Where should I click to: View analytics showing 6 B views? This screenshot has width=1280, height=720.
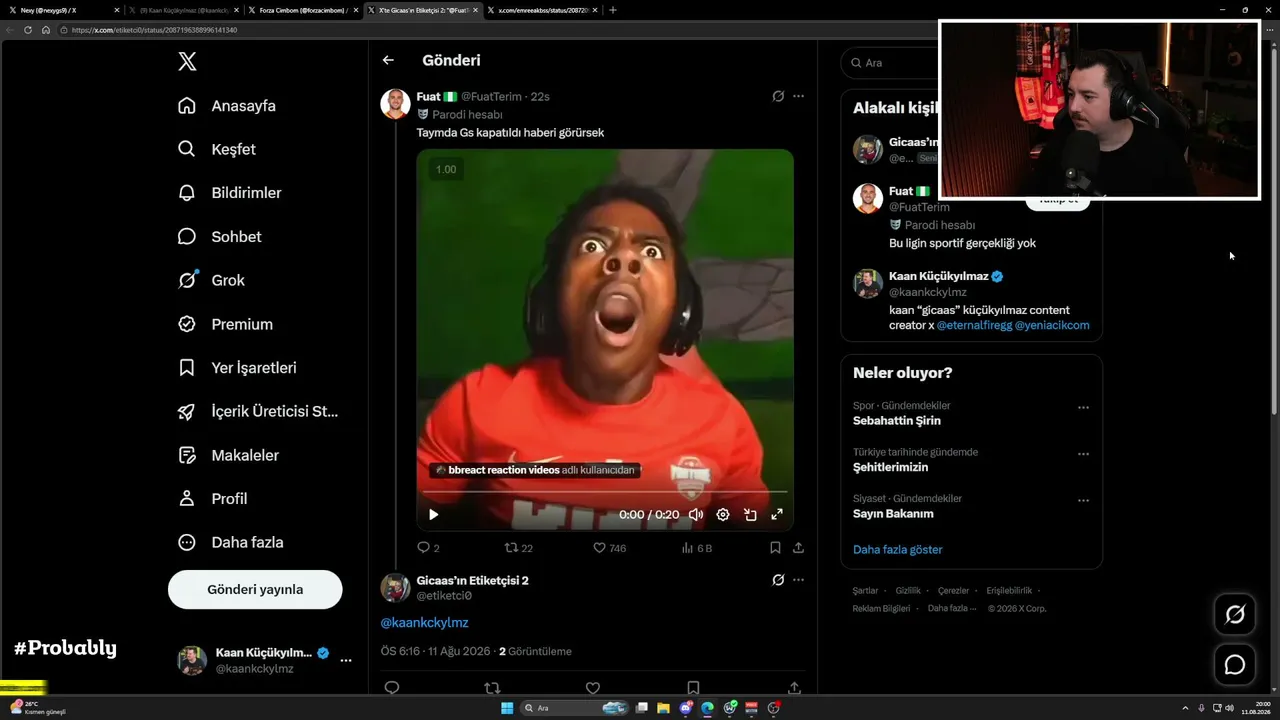click(697, 548)
